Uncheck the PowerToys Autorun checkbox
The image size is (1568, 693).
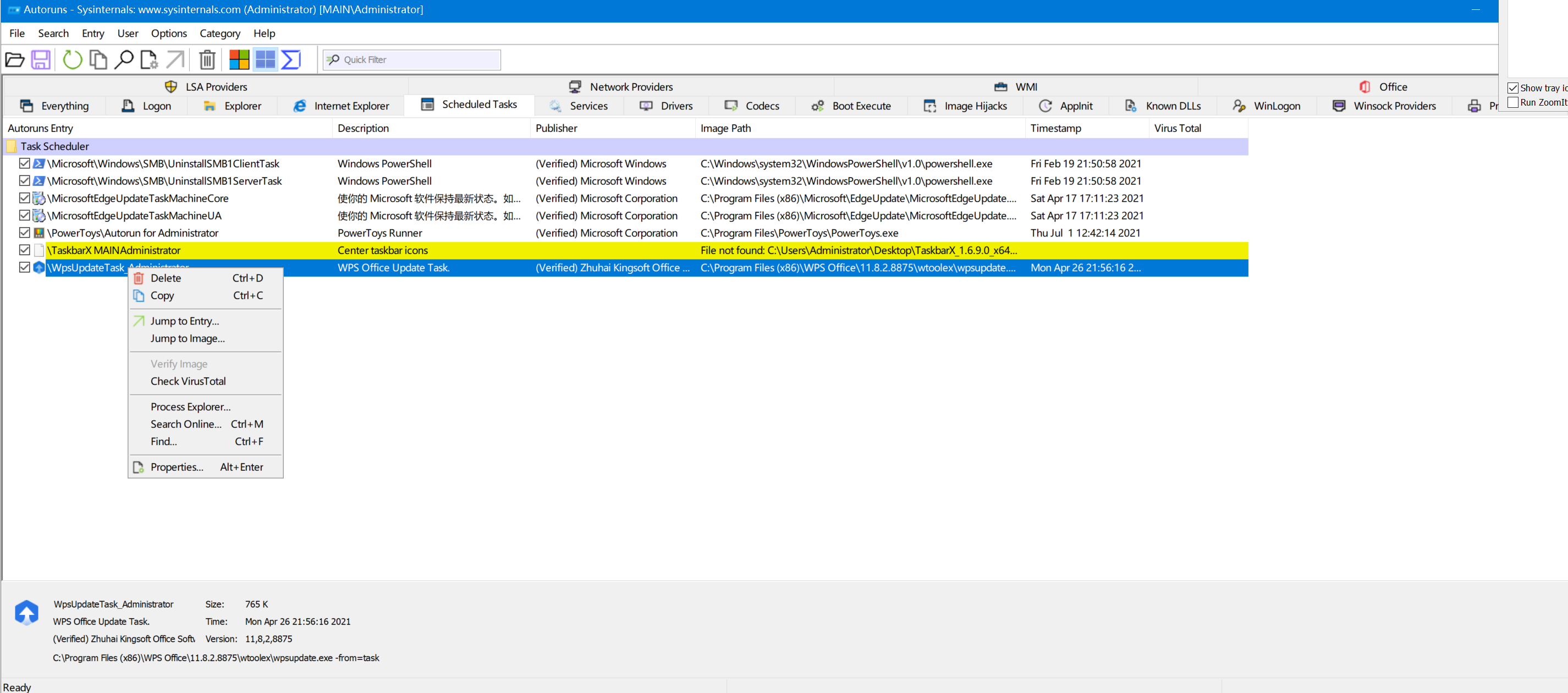[24, 233]
